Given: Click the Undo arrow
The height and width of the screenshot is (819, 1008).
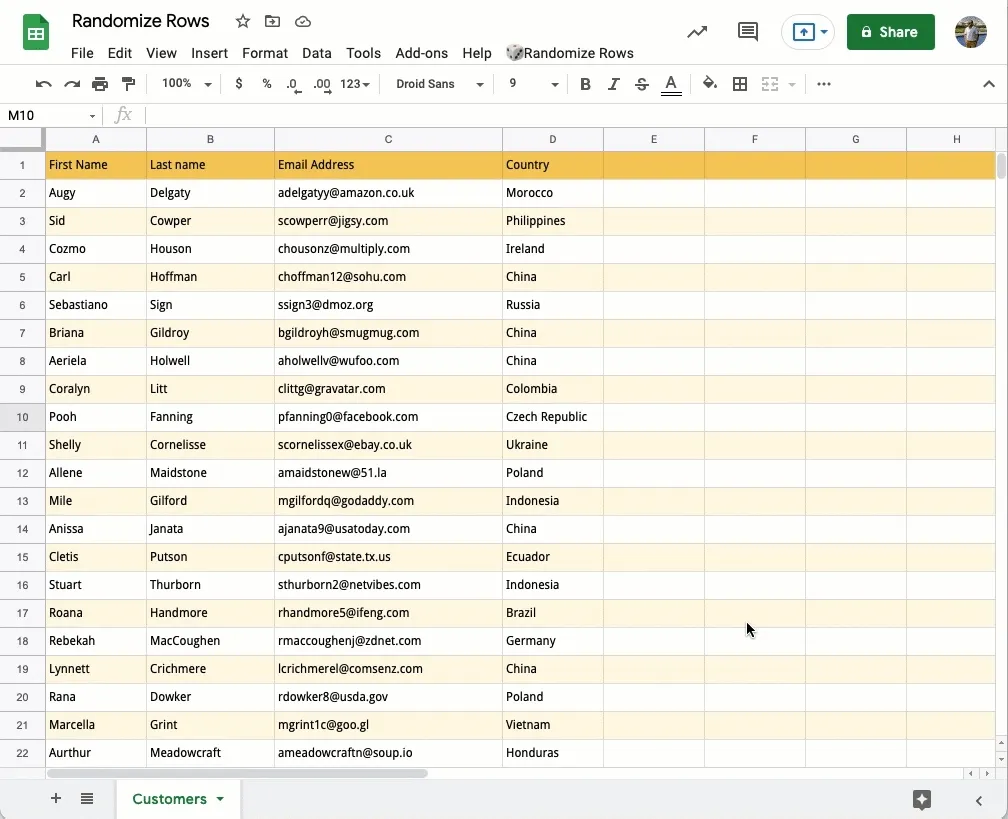Looking at the screenshot, I should pos(45,84).
